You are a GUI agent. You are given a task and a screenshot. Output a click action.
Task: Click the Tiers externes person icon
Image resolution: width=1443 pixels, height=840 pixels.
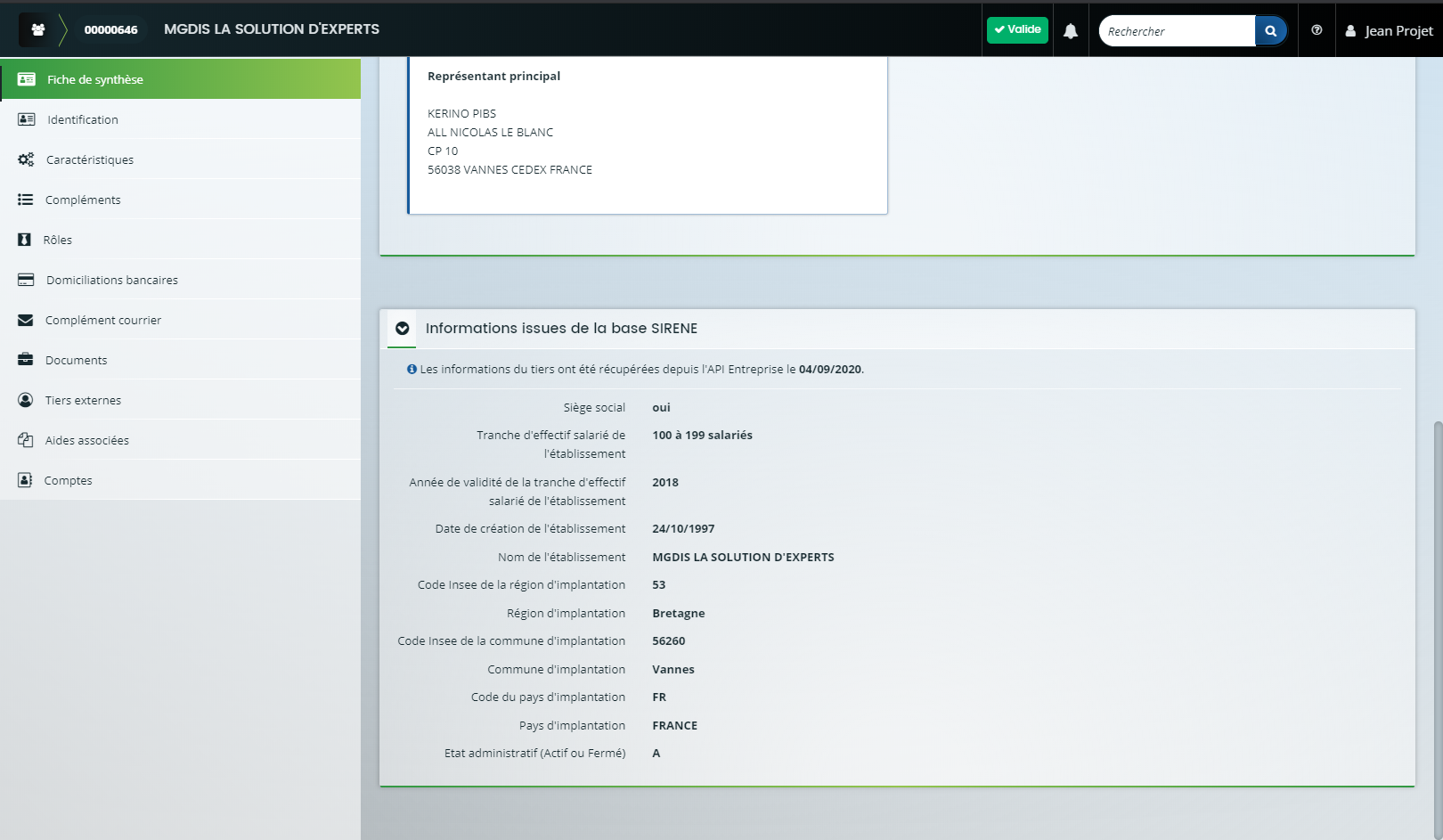click(x=25, y=400)
